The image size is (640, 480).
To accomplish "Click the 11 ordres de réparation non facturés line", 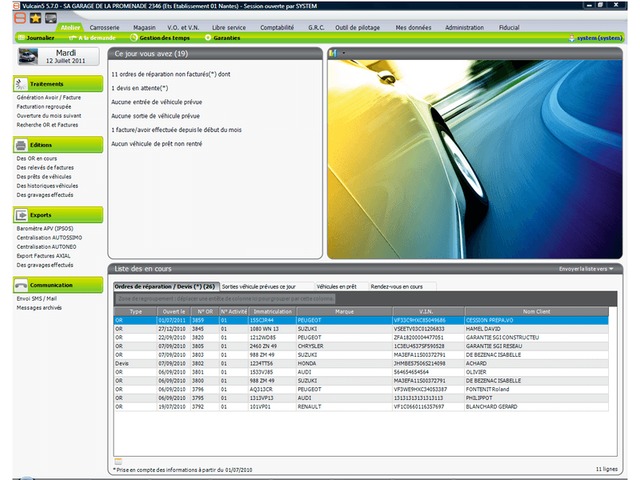I will click(x=171, y=74).
